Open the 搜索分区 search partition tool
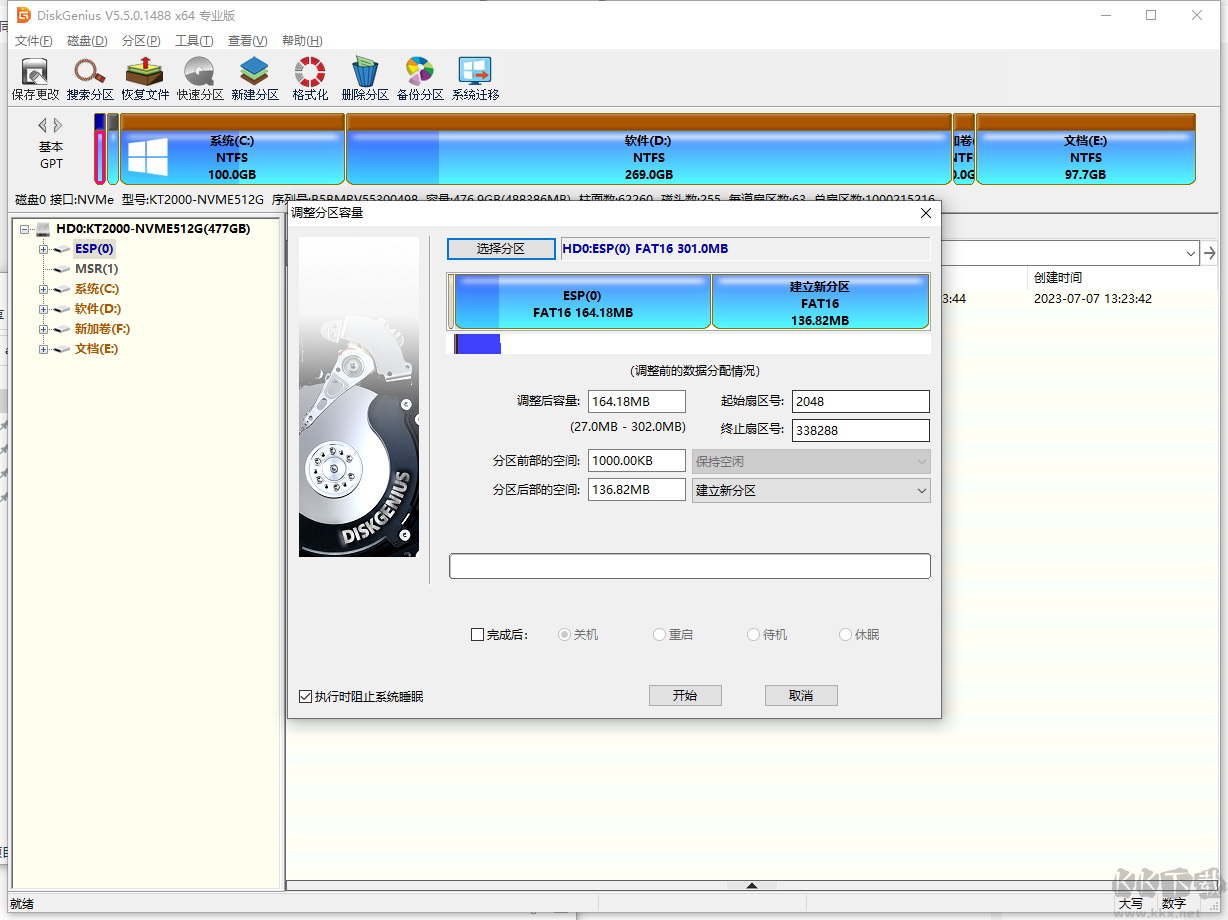 [90, 79]
